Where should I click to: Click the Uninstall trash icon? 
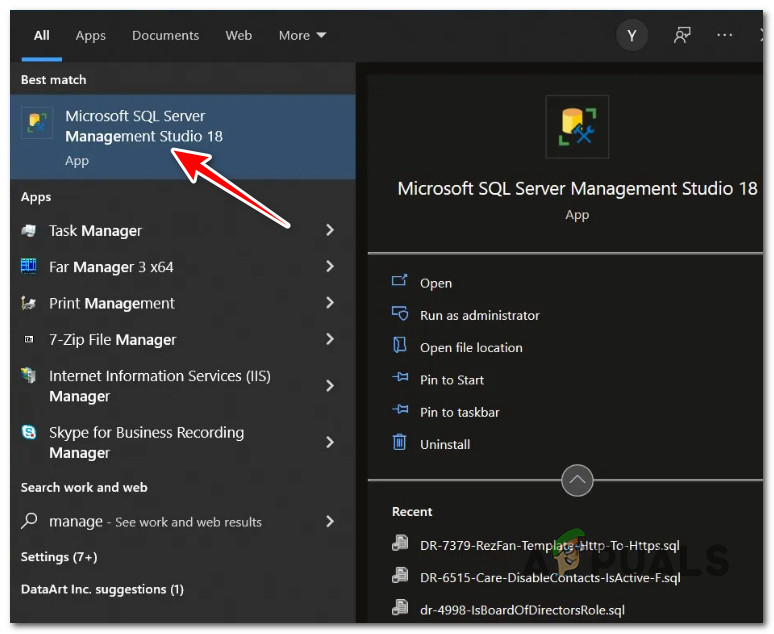(x=399, y=442)
